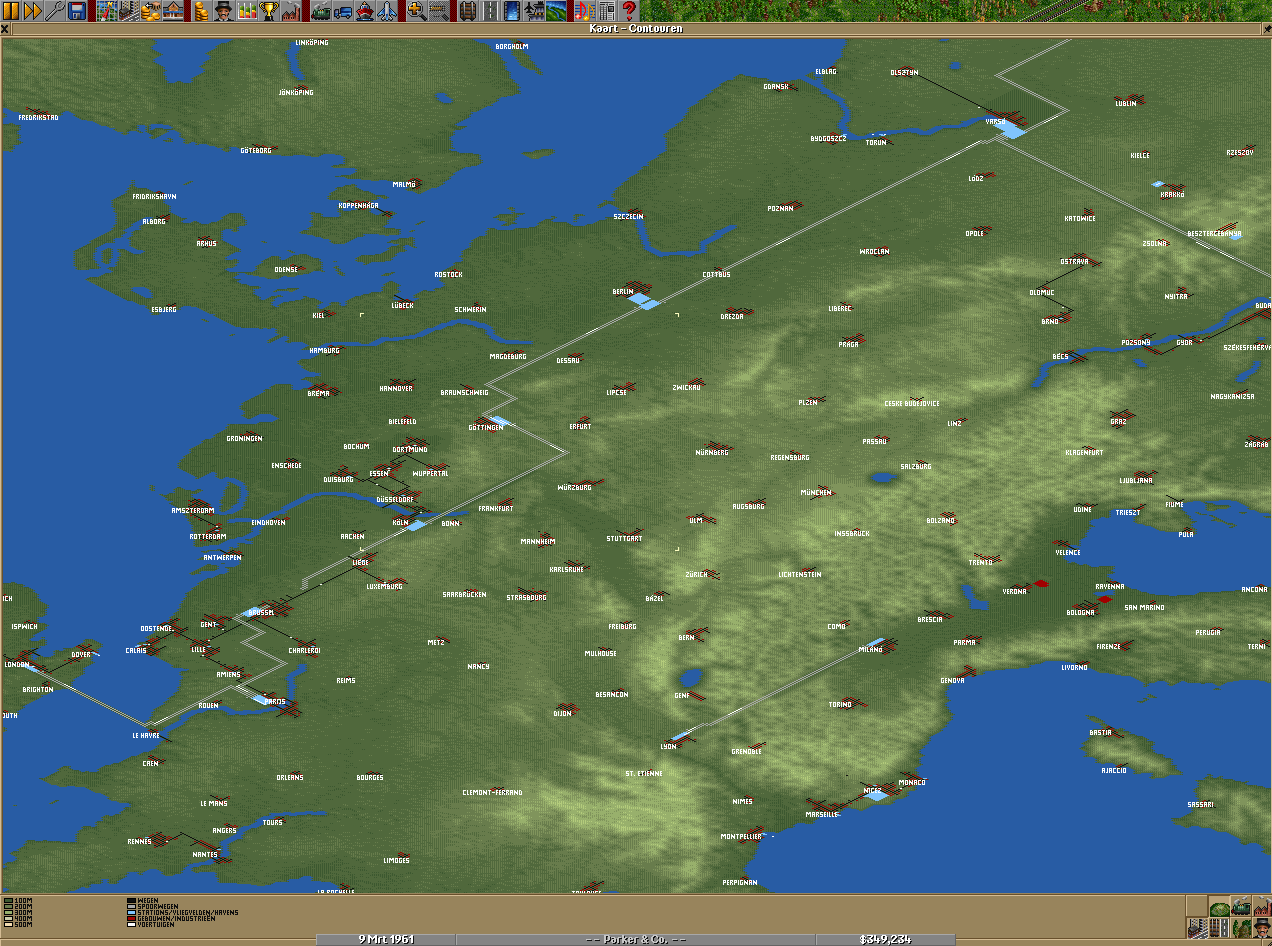Screen dimensions: 1272x946
Task: Click the Amszterdam label on map
Action: coord(193,510)
